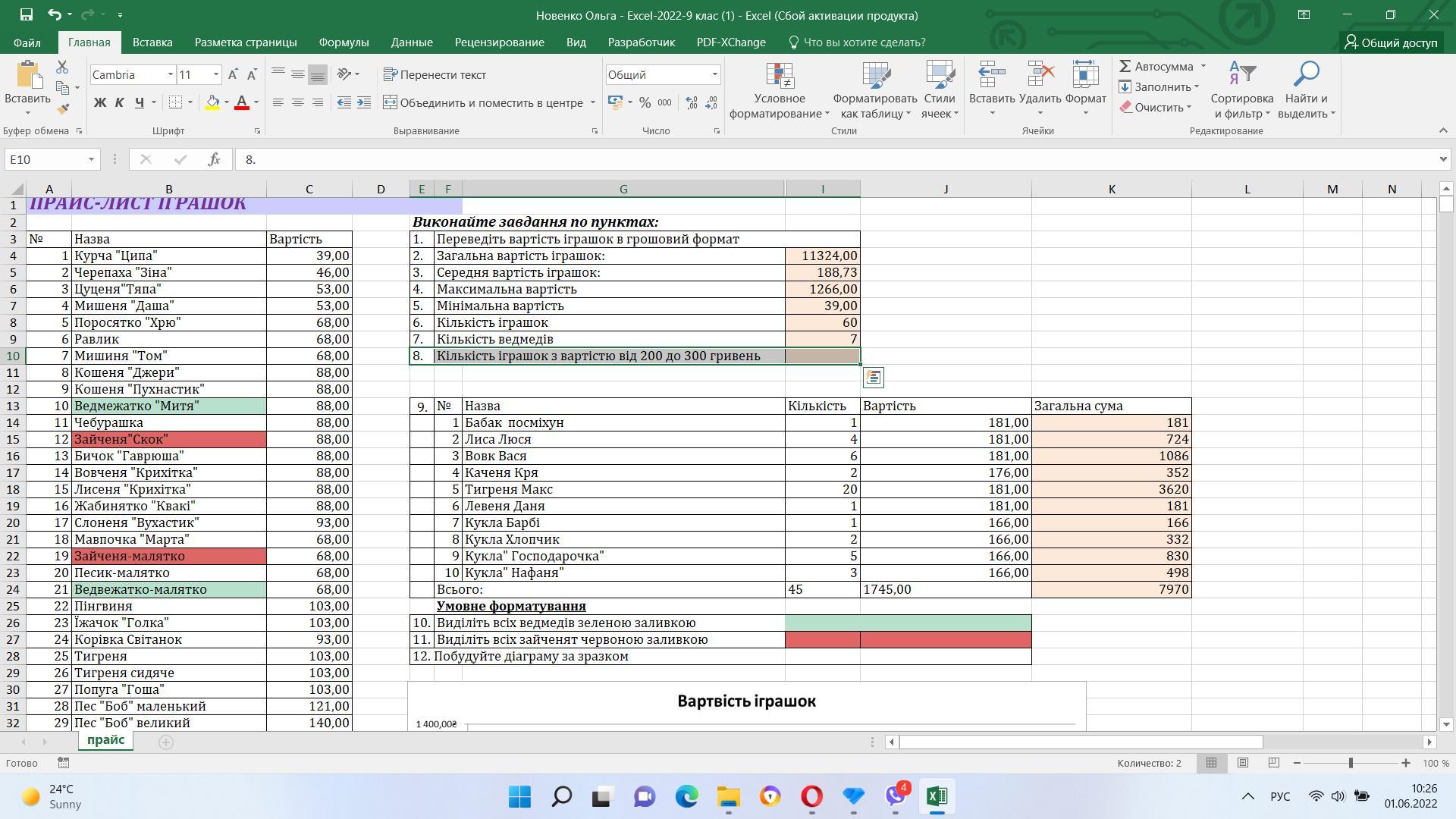
Task: Toggle Wrap Text (Перенести текст)
Action: [435, 74]
